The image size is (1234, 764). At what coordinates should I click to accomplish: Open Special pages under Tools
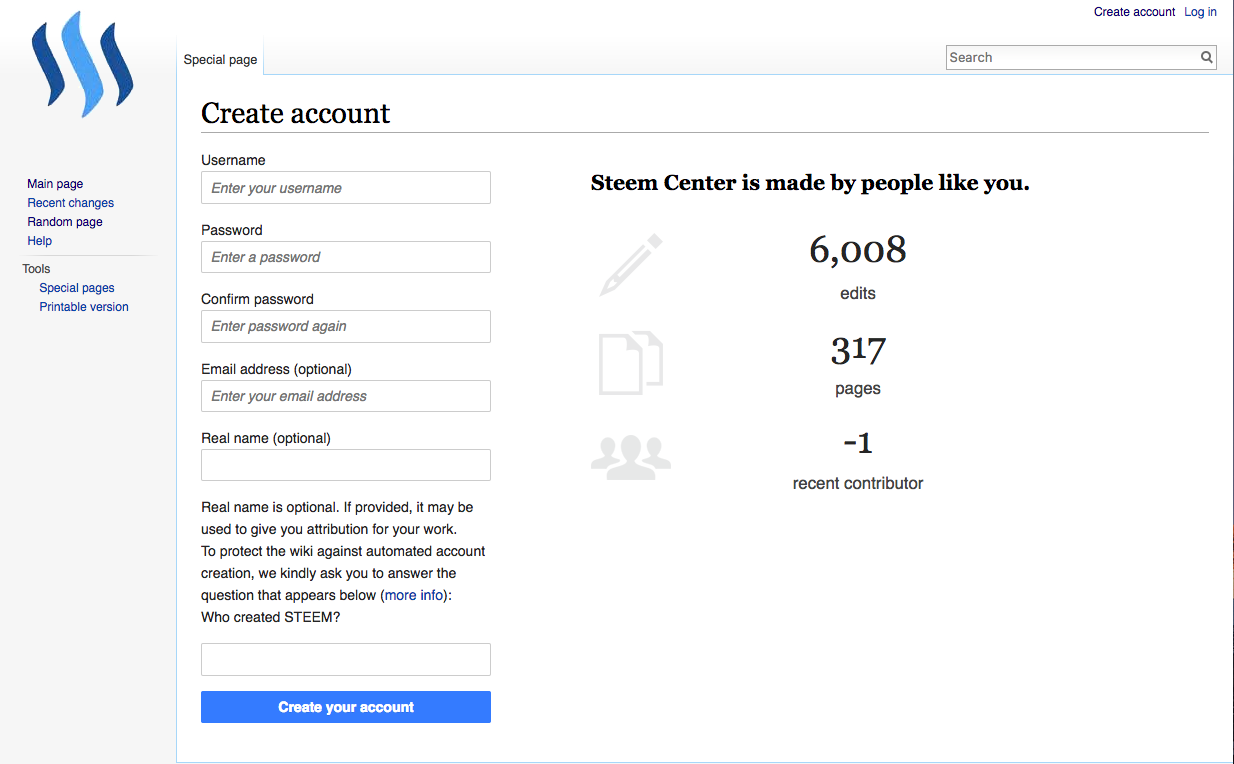(x=77, y=288)
